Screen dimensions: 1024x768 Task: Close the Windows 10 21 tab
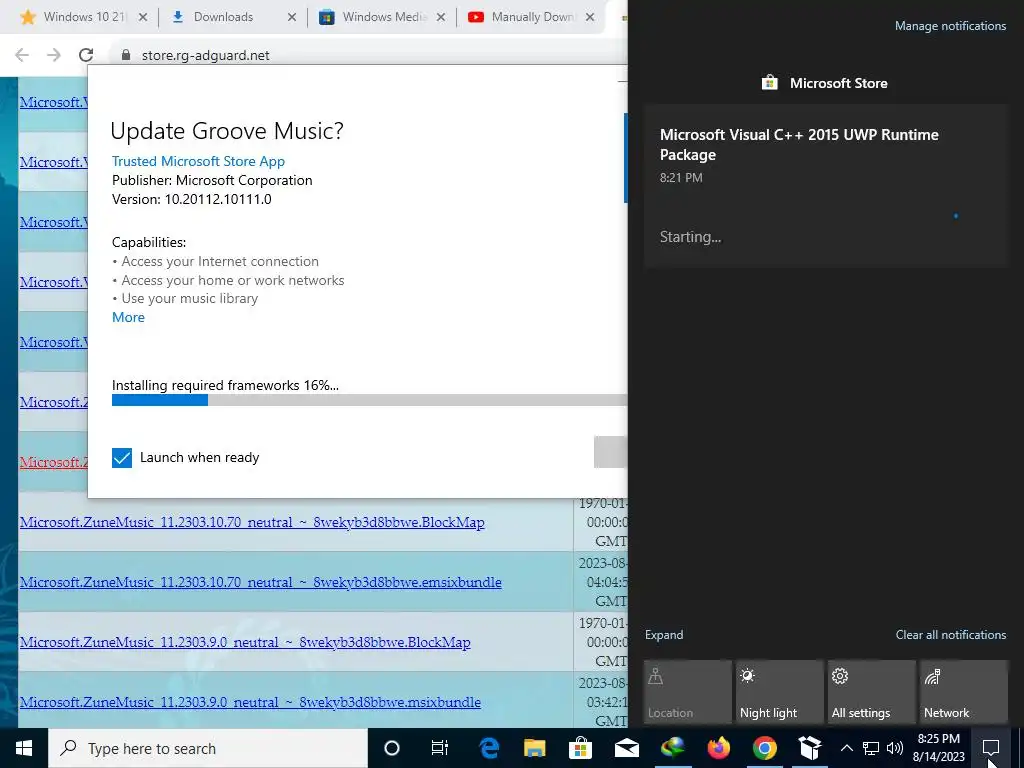click(x=143, y=17)
